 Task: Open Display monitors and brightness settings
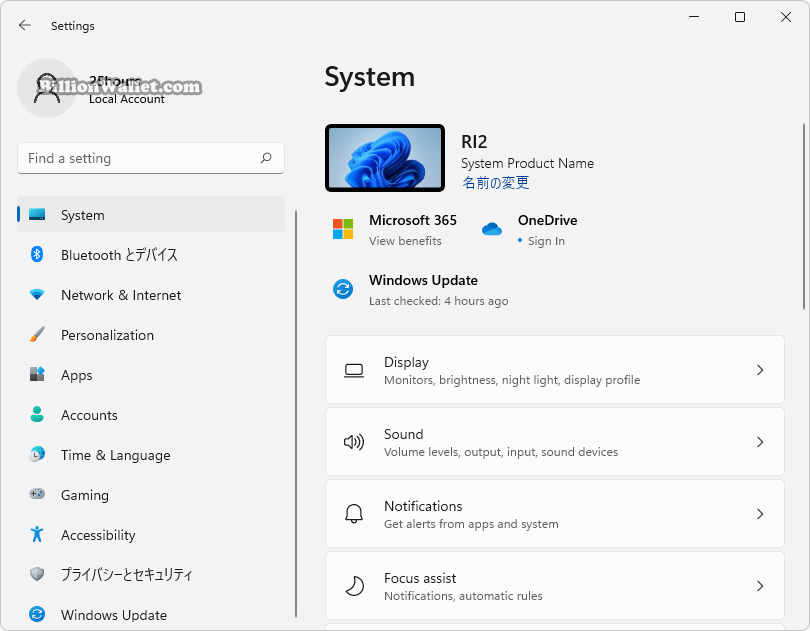(x=555, y=370)
